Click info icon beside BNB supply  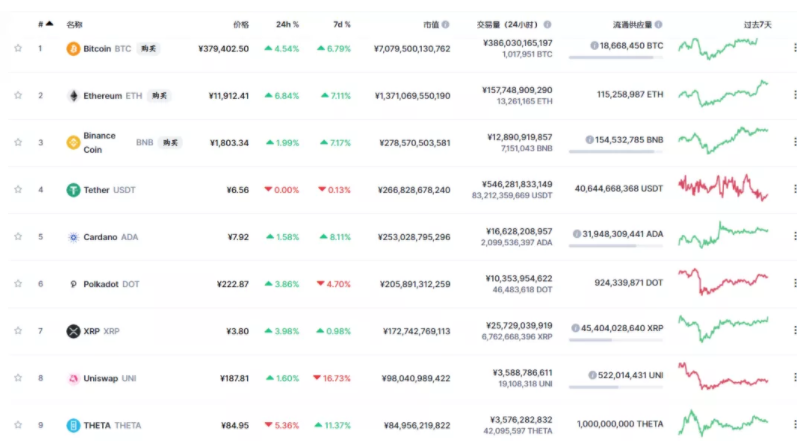pyautogui.click(x=589, y=140)
